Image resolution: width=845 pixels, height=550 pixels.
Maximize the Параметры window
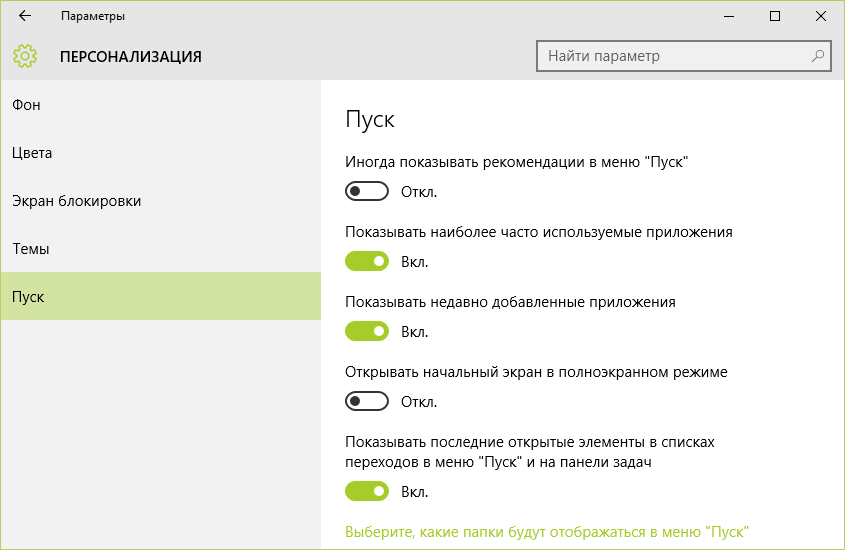point(774,17)
